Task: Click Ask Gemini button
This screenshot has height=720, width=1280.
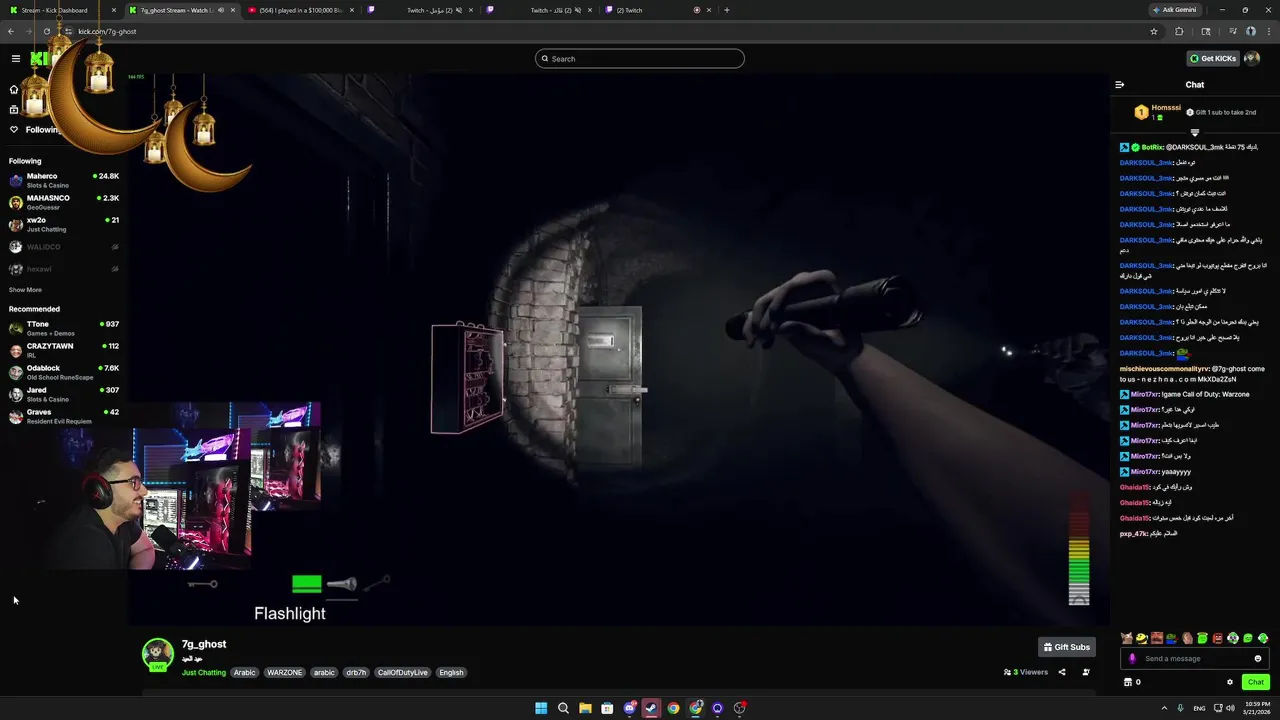Action: coord(1175,10)
